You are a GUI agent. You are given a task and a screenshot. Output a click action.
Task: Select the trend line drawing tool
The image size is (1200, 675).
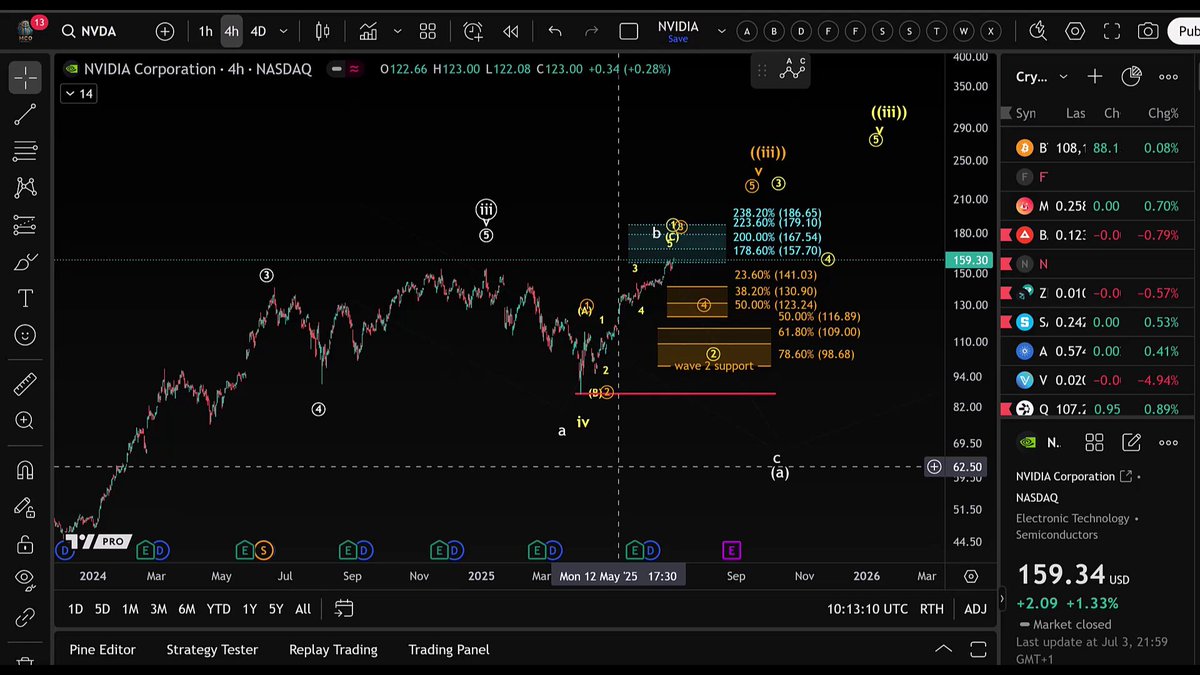25,114
